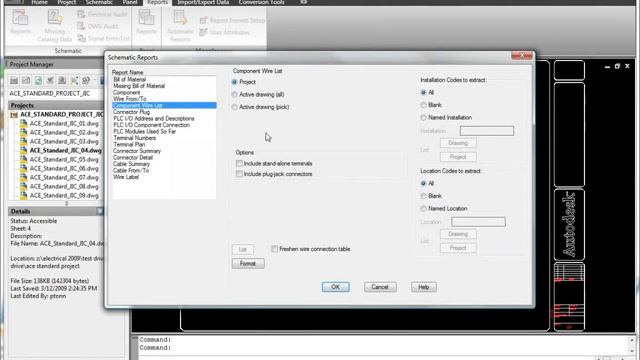Select the Project radio button

coord(234,82)
